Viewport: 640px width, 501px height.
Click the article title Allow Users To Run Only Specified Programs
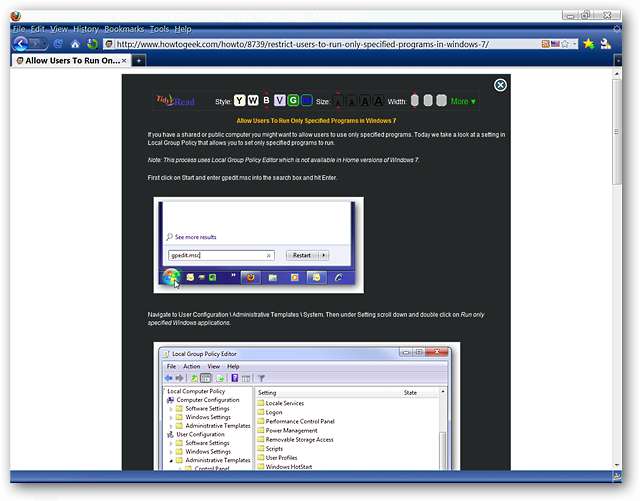tap(316, 120)
